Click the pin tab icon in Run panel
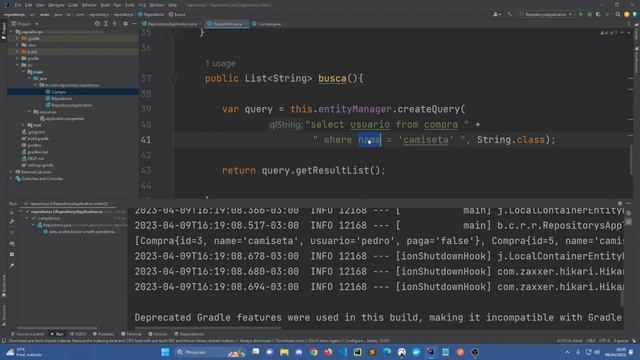Viewport: 640px width, 360px height. click(12, 265)
